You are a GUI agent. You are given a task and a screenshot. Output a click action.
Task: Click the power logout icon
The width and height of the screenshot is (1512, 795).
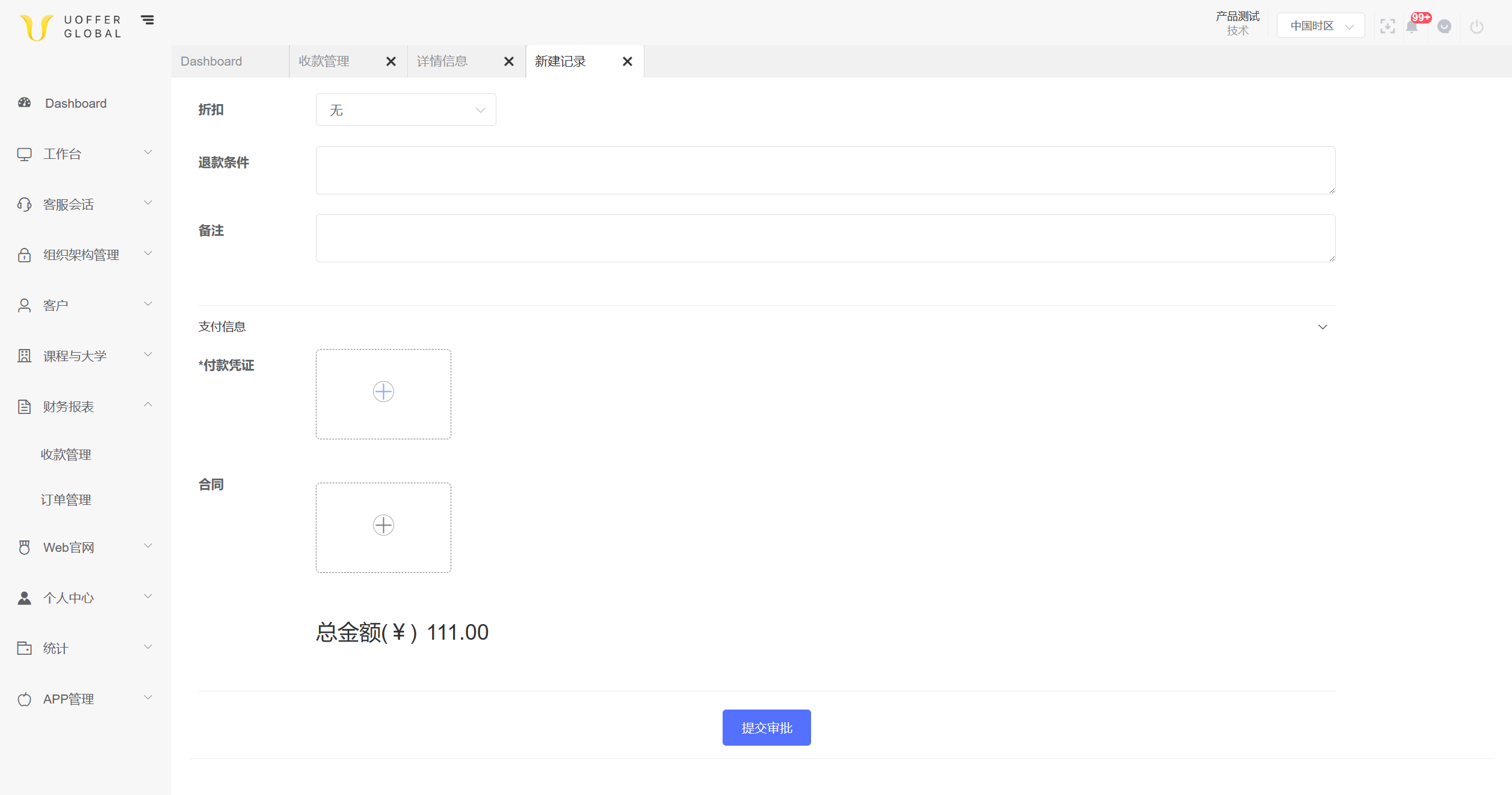[1477, 26]
